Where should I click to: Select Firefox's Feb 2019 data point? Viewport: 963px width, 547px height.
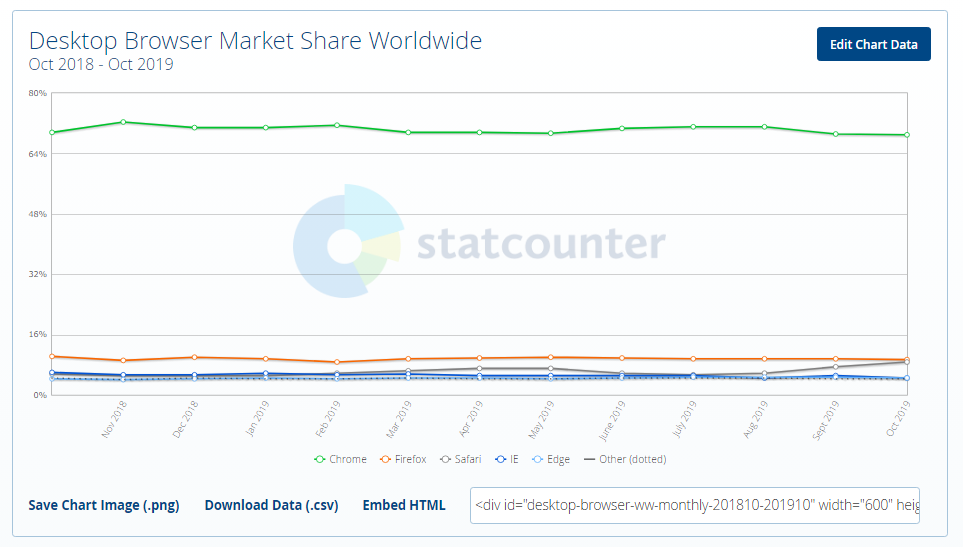click(337, 362)
